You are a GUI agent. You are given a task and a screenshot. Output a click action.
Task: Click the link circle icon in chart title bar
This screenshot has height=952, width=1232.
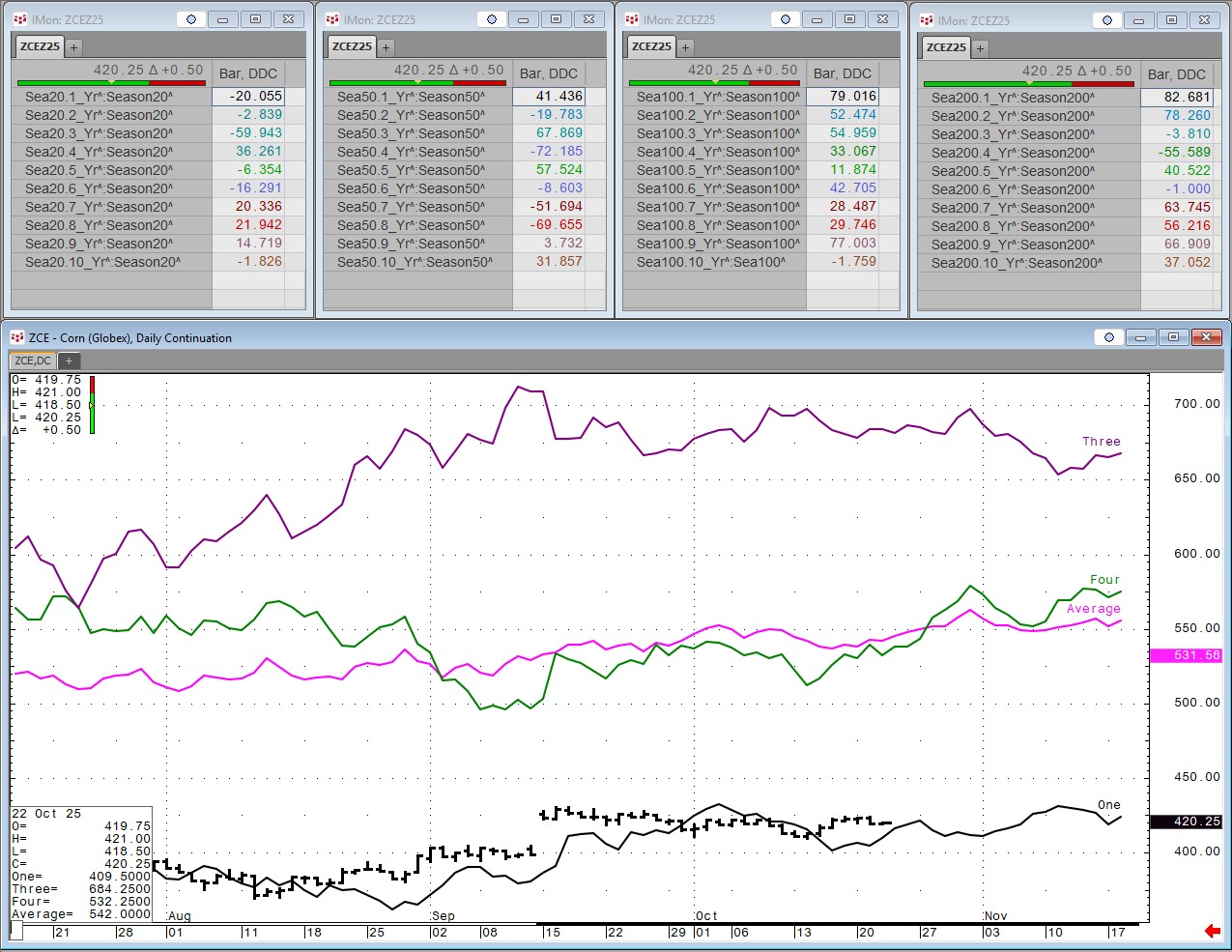click(x=1109, y=337)
